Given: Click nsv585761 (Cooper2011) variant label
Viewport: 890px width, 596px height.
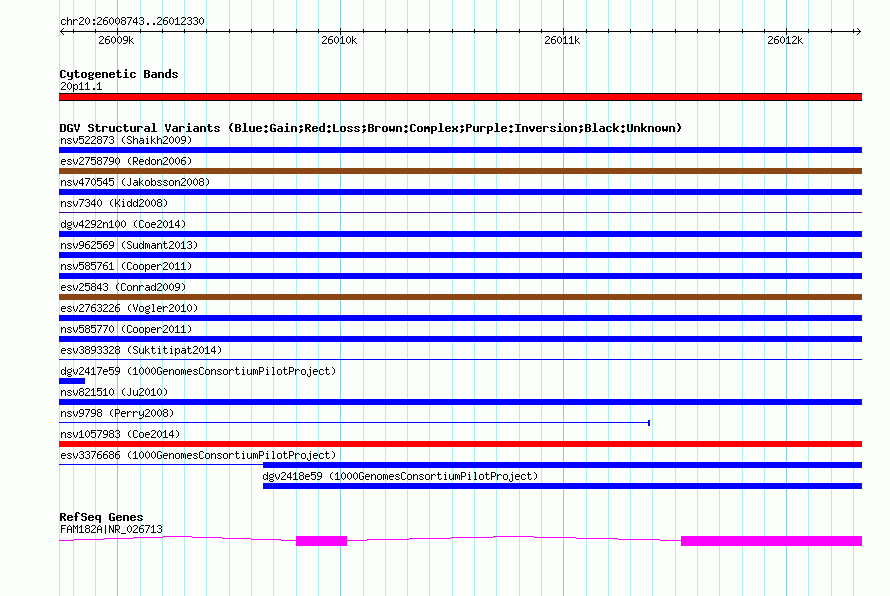Looking at the screenshot, I should coord(126,266).
